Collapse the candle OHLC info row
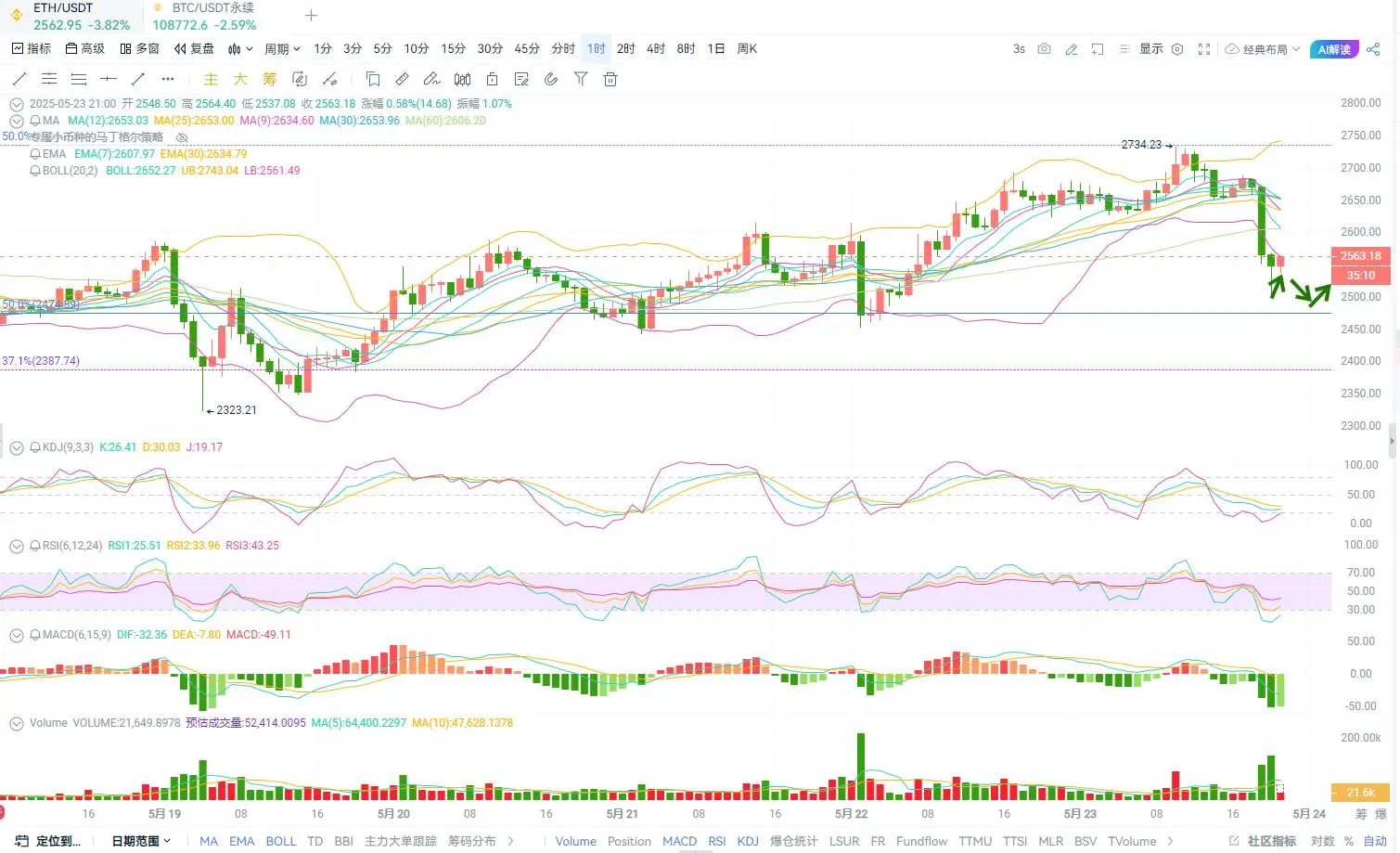The width and height of the screenshot is (1400, 853). tap(16, 104)
